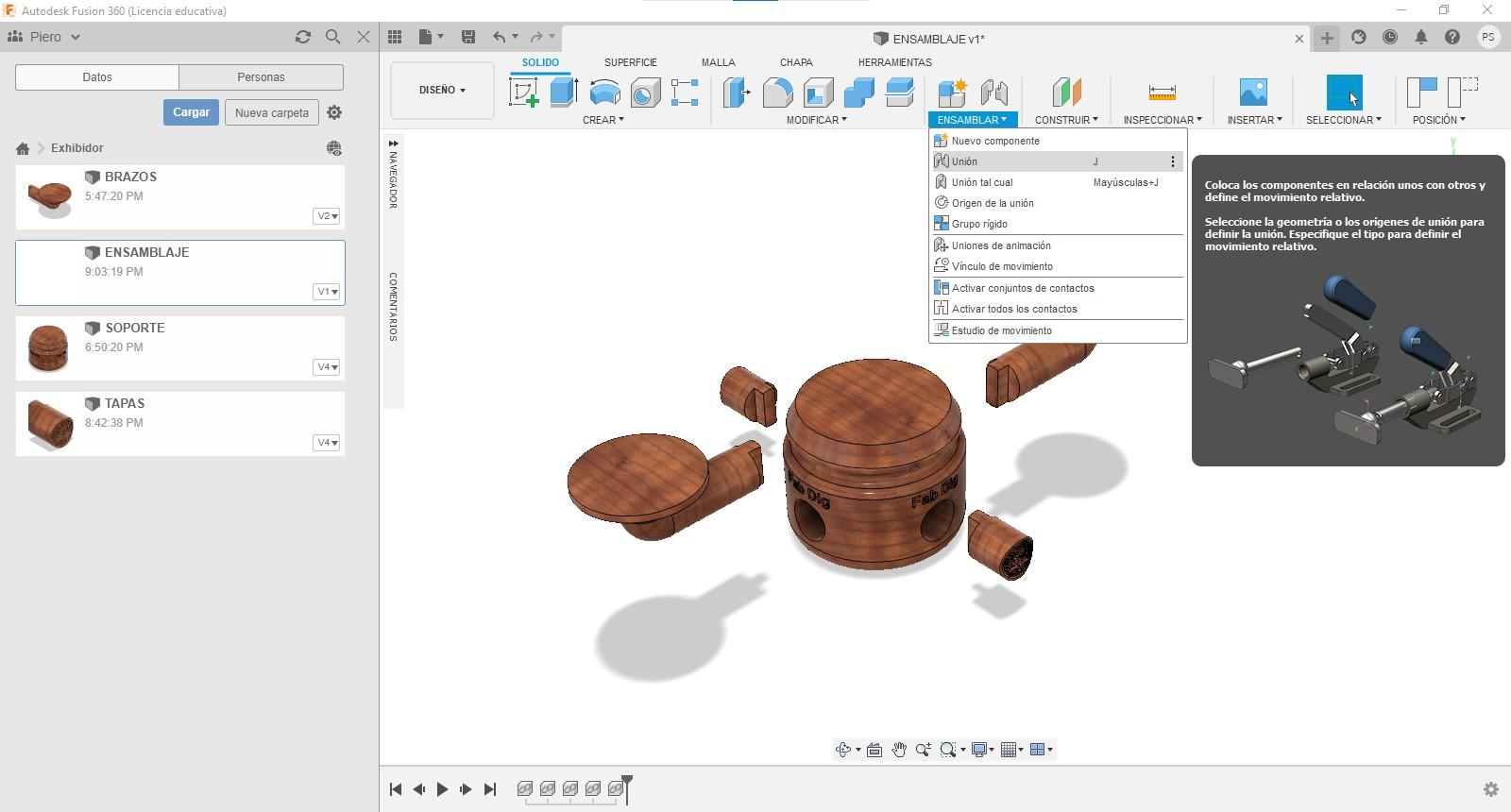This screenshot has width=1511, height=812.
Task: Open the SOPORTE file thumbnail
Action: coord(48,347)
